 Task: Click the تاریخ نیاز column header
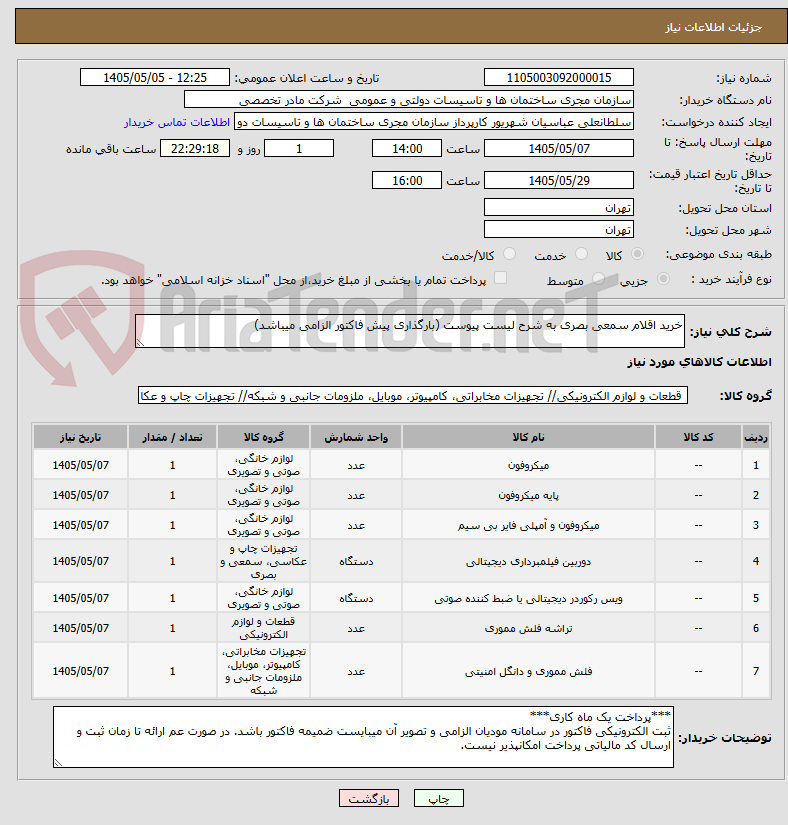[80, 437]
